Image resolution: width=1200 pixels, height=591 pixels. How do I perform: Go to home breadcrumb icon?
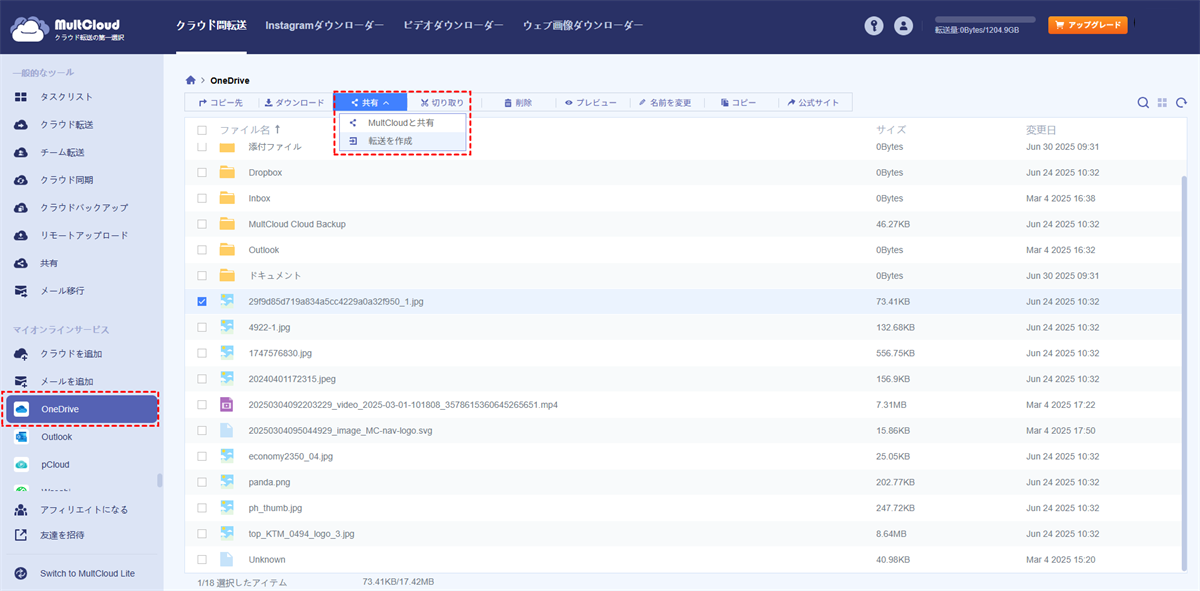pos(191,80)
